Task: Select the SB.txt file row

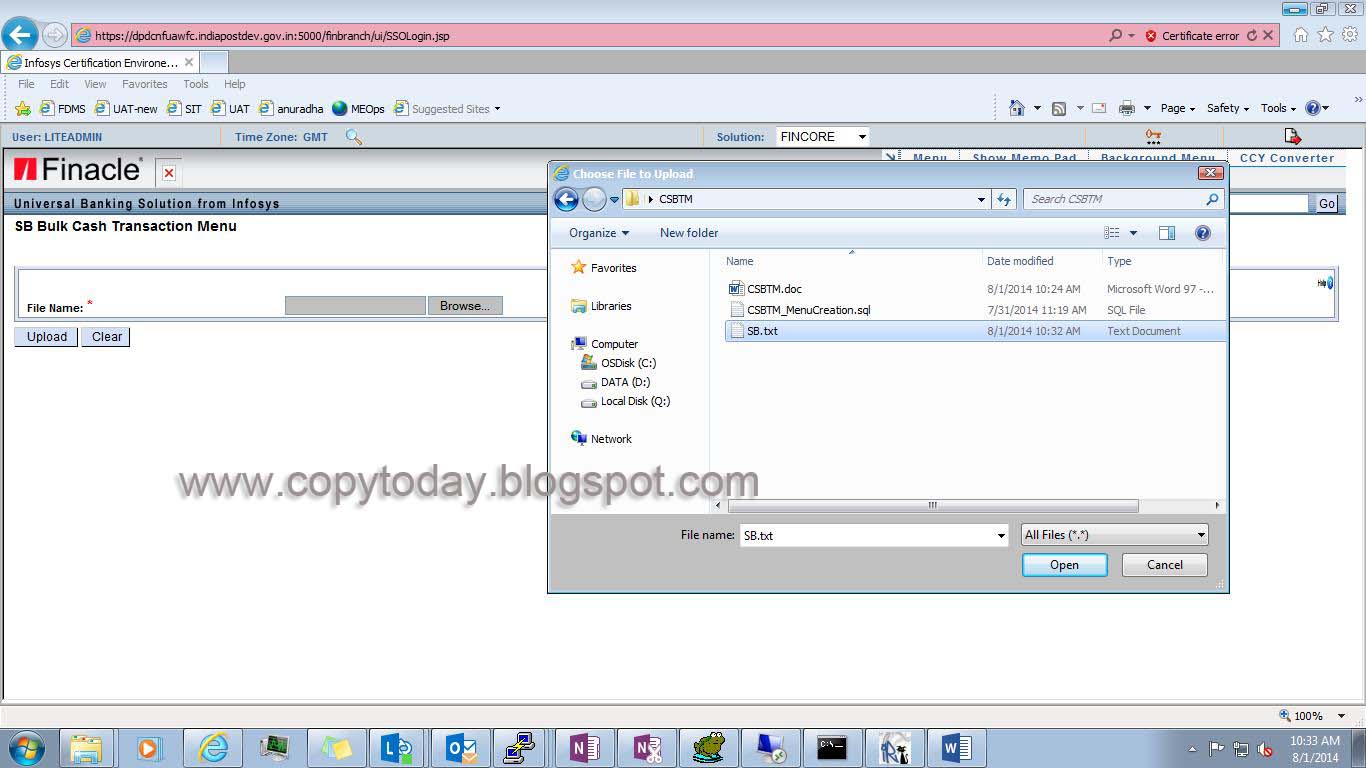Action: tap(975, 331)
